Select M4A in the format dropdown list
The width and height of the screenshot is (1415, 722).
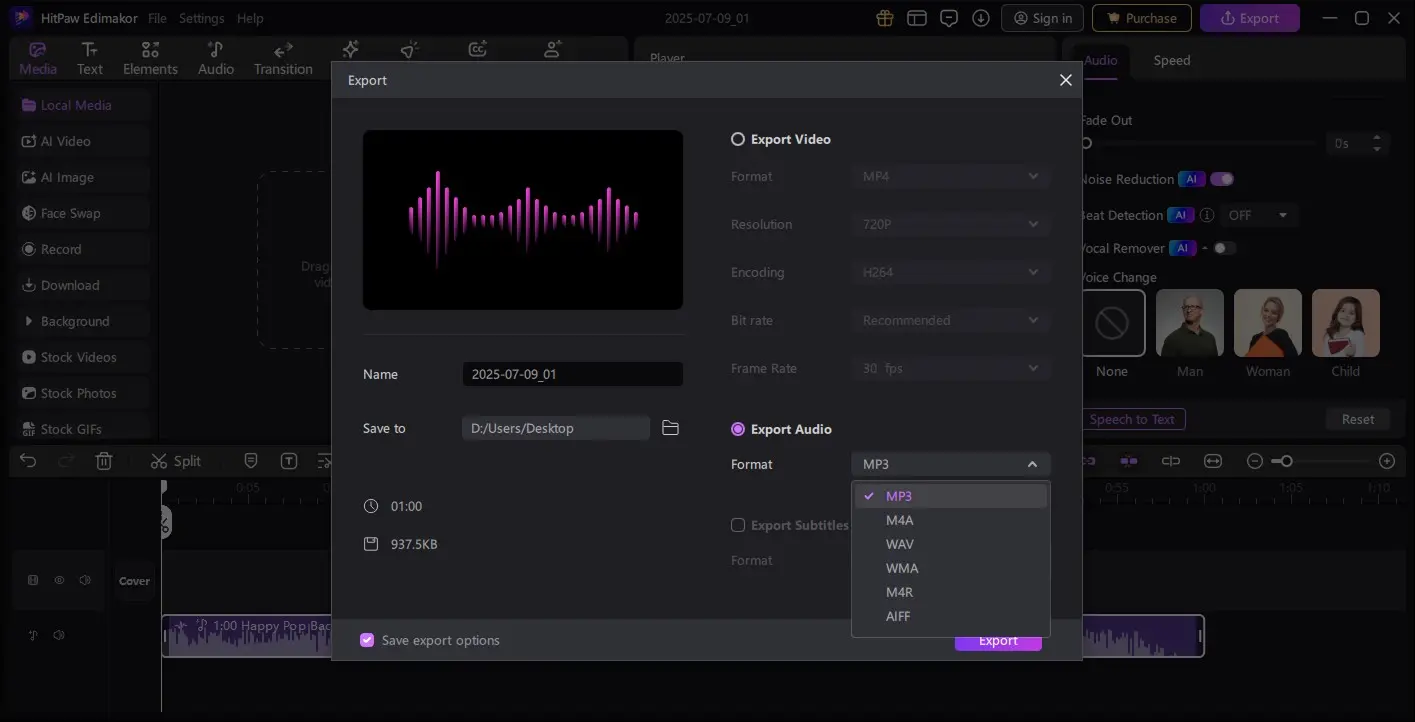click(x=899, y=520)
